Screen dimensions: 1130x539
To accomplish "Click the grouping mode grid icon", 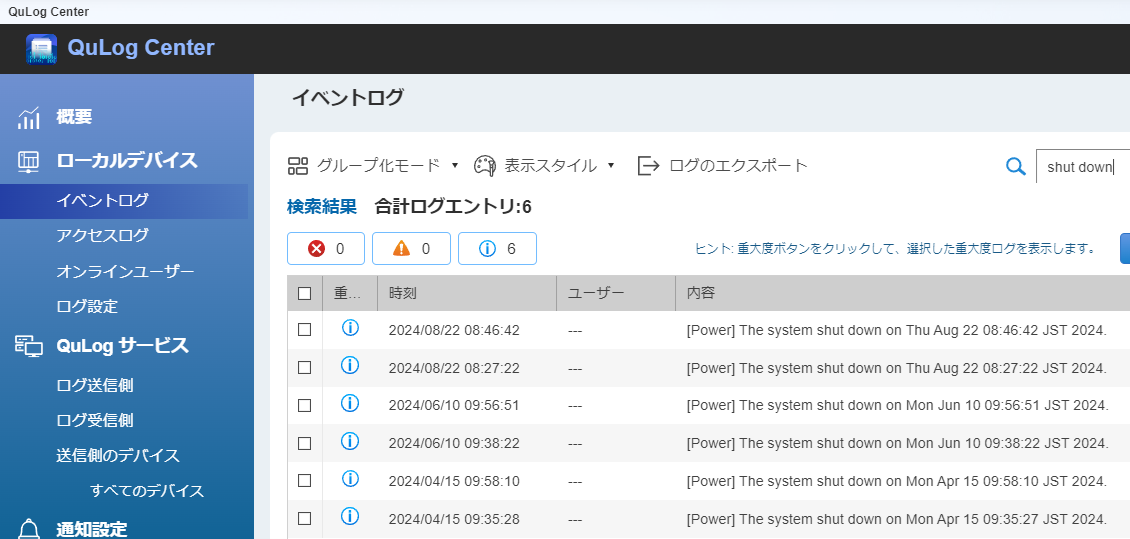I will tap(298, 166).
